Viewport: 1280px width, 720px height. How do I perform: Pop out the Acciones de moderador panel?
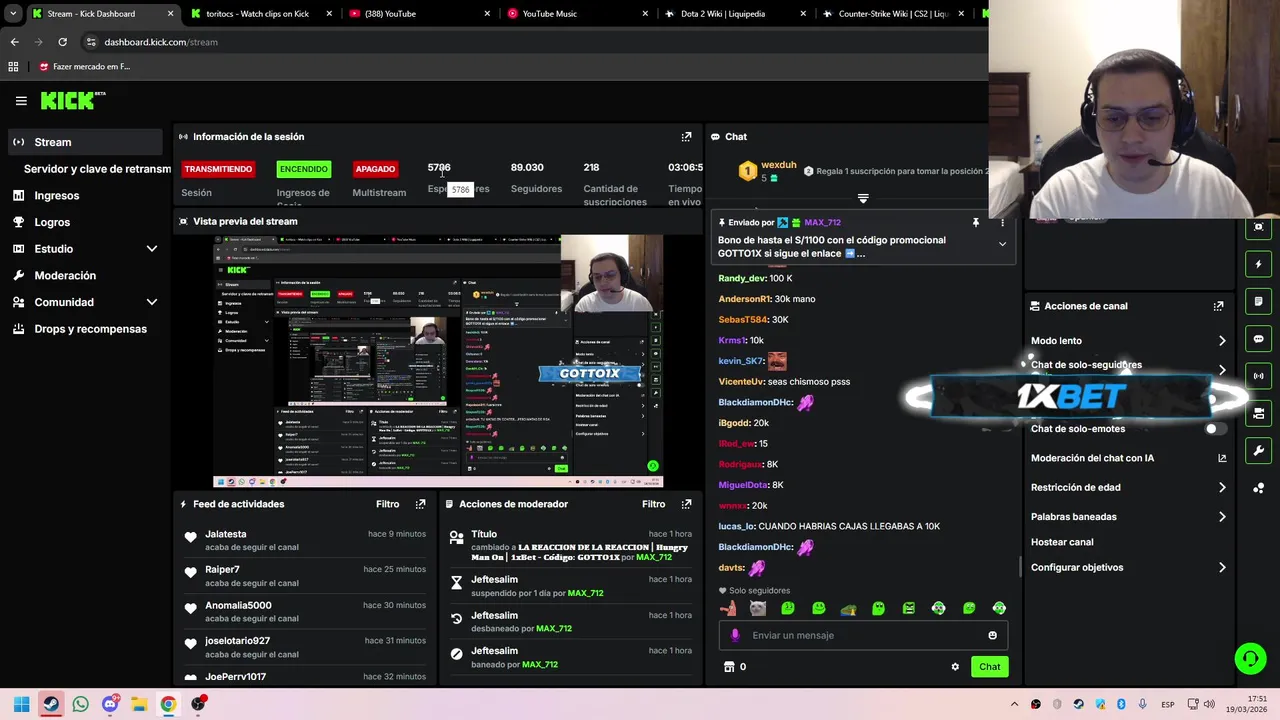click(686, 504)
